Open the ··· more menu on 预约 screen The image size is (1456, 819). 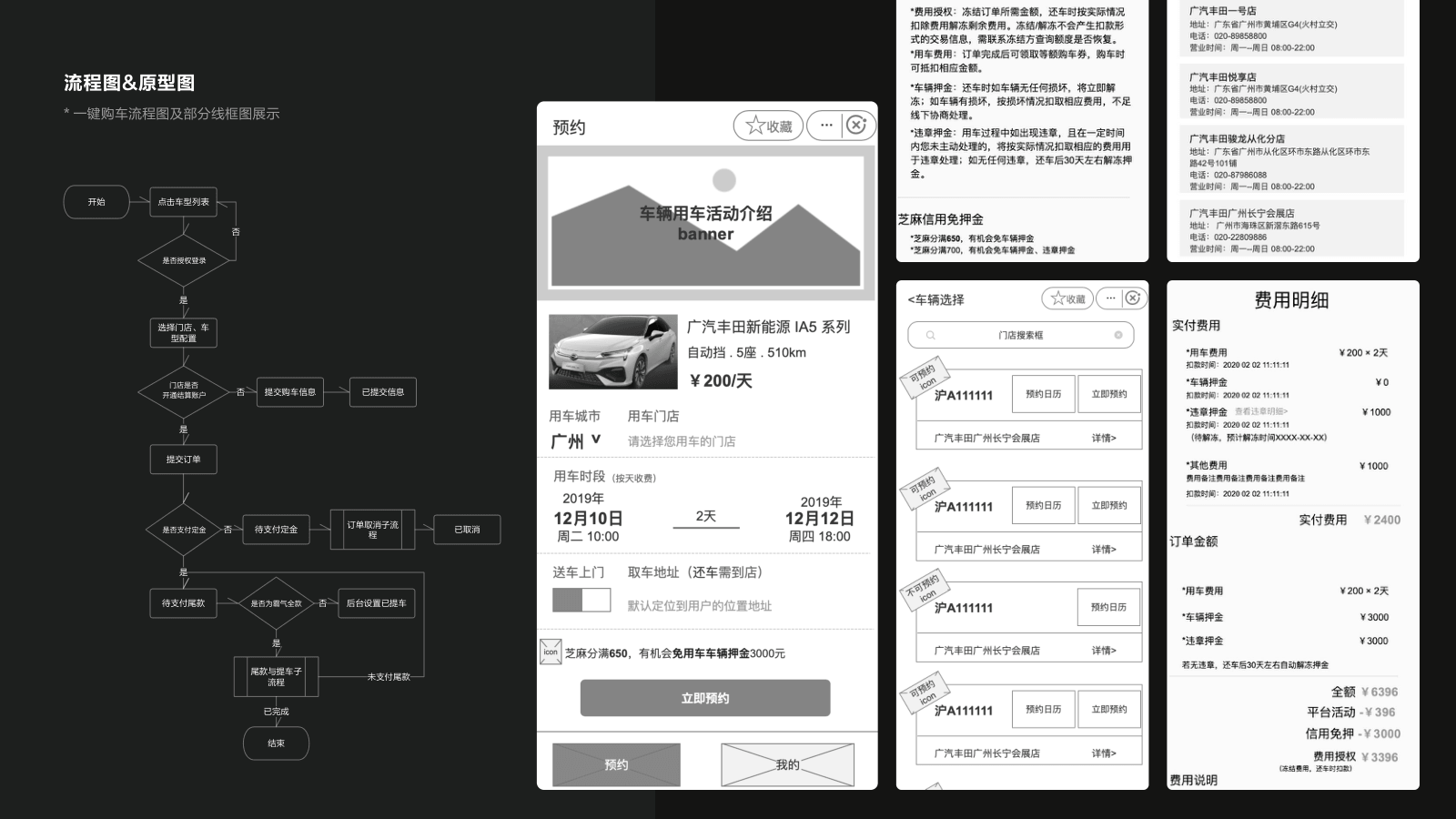coord(825,126)
